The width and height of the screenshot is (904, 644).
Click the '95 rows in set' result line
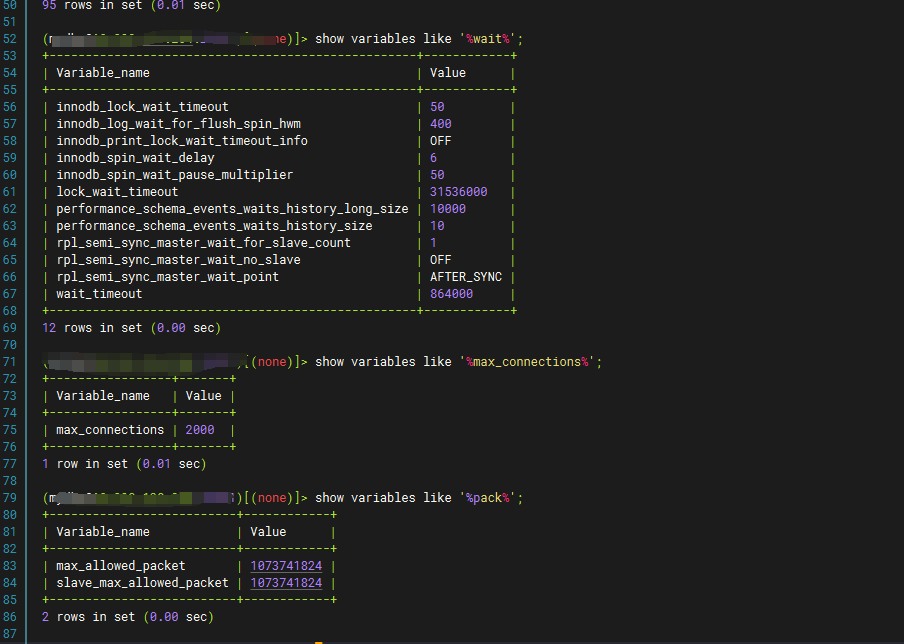click(x=131, y=5)
